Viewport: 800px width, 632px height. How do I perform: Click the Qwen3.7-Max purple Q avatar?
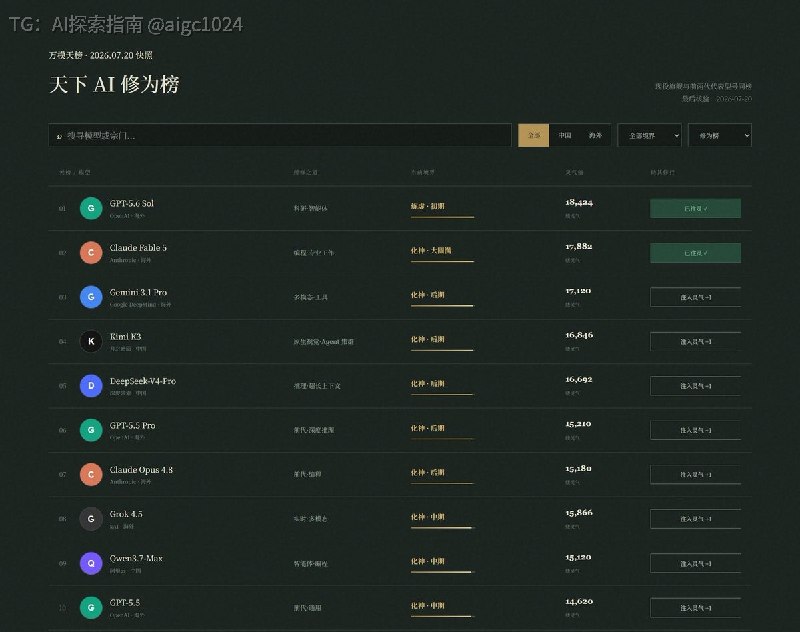pos(91,563)
